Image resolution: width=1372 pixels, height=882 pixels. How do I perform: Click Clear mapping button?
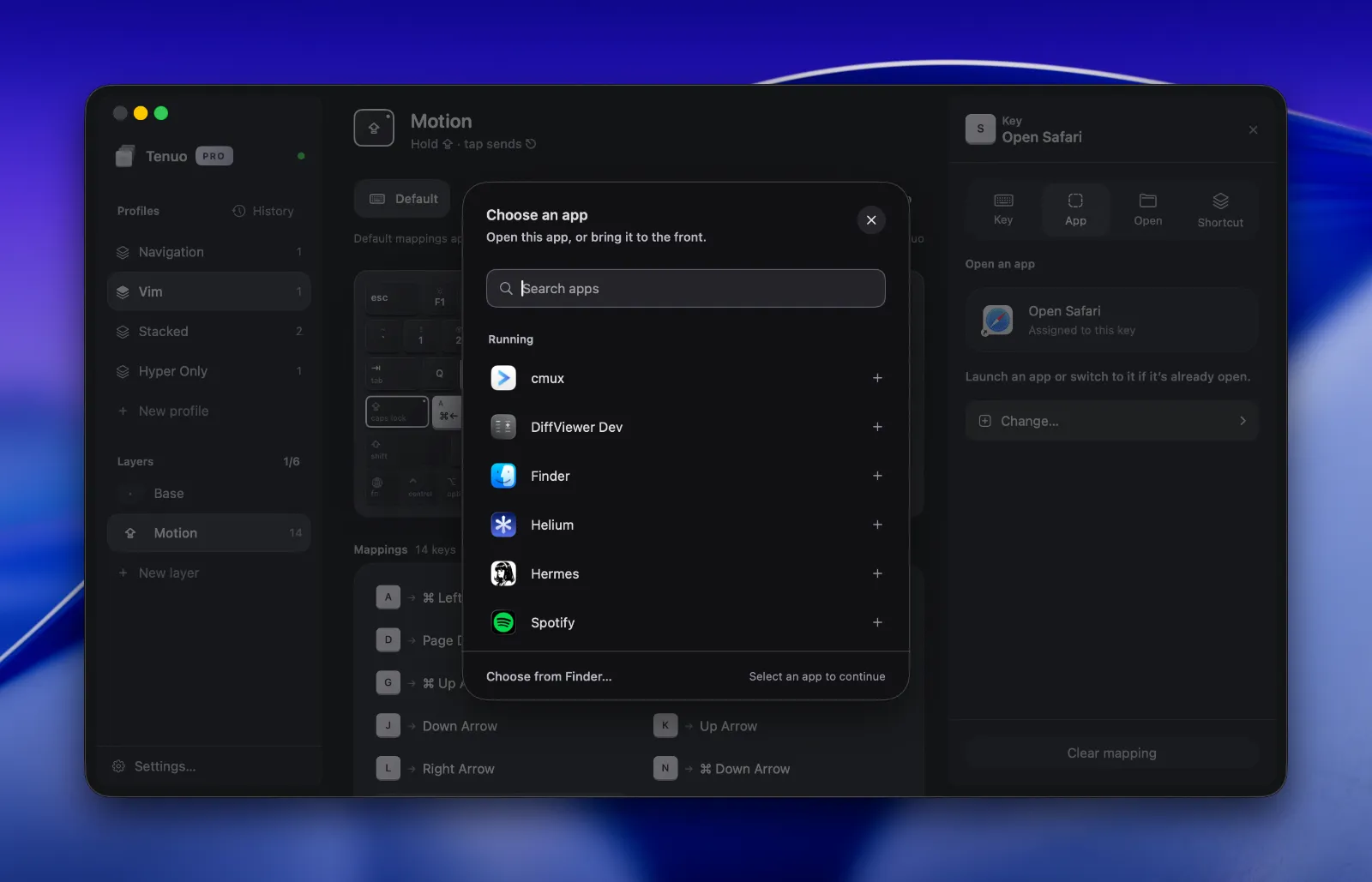click(1111, 753)
